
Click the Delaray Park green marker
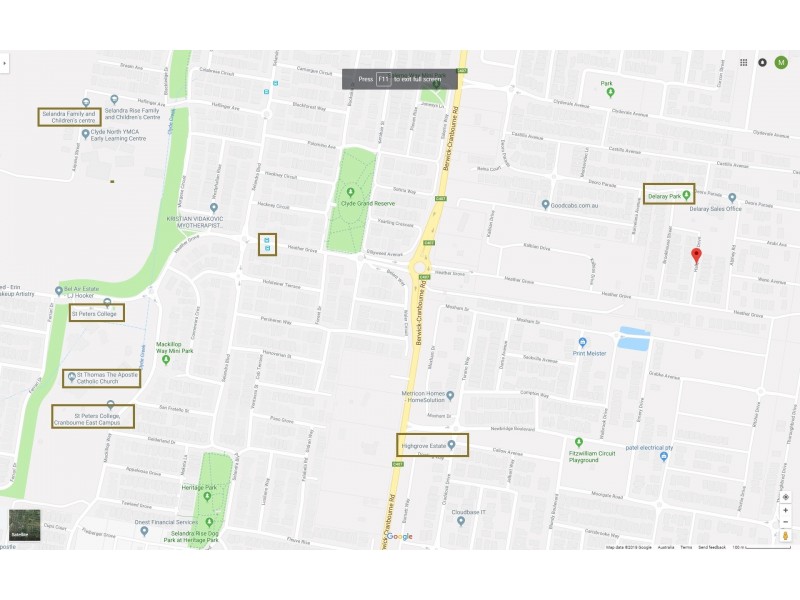click(x=686, y=195)
